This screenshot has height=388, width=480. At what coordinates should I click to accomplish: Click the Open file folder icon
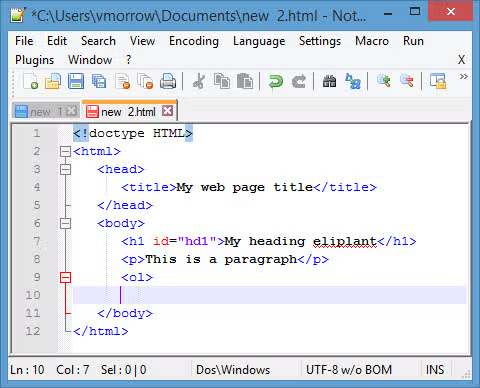click(x=53, y=81)
